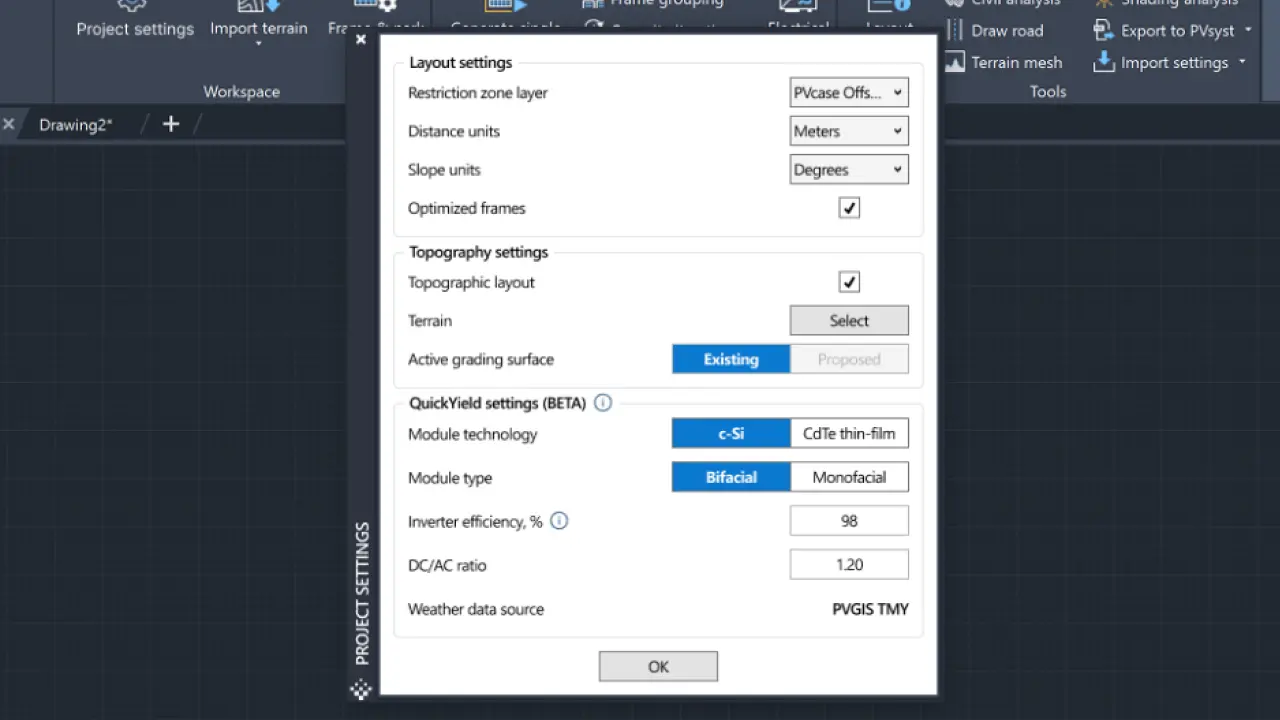Select CdTe thin-film module technology
The width and height of the screenshot is (1280, 720).
point(849,434)
